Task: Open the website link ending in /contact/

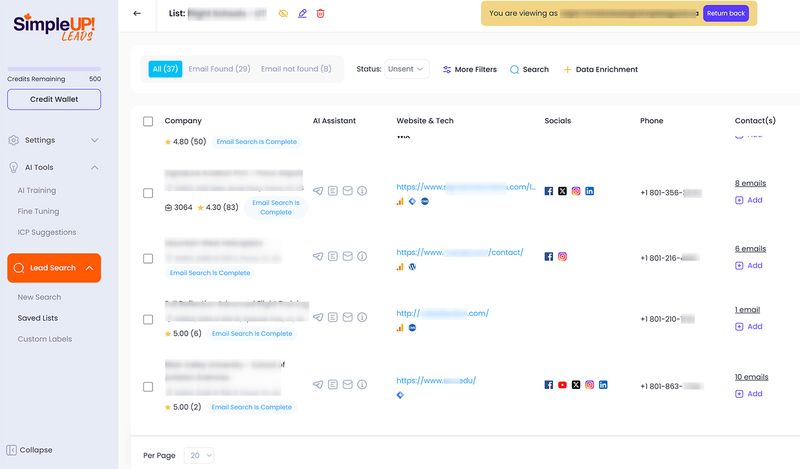Action: (x=460, y=252)
